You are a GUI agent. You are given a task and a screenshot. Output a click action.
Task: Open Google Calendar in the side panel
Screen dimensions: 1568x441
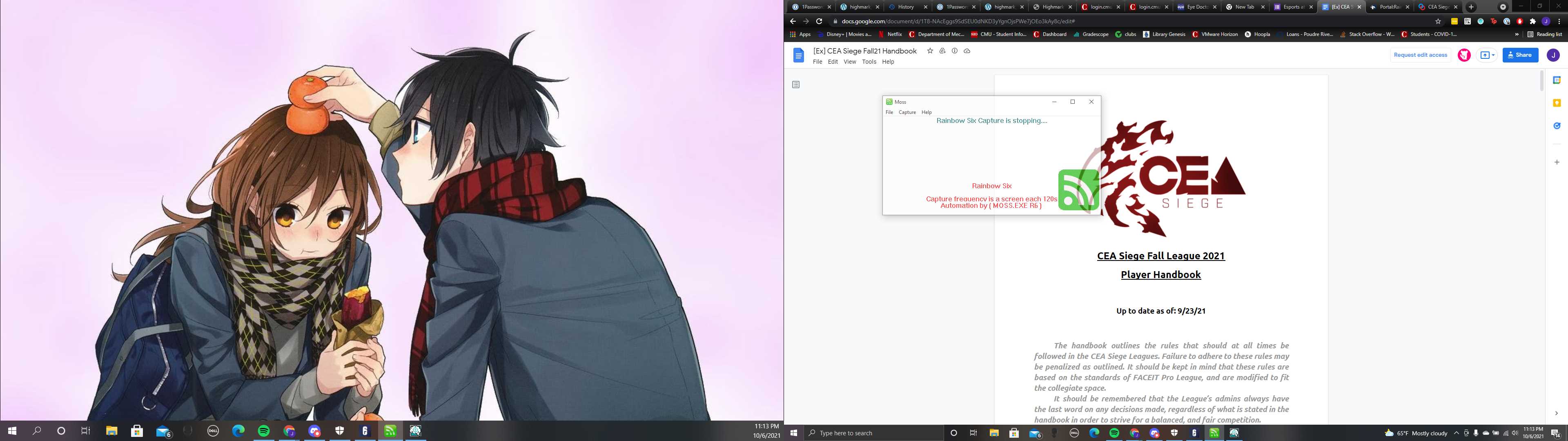(1557, 80)
